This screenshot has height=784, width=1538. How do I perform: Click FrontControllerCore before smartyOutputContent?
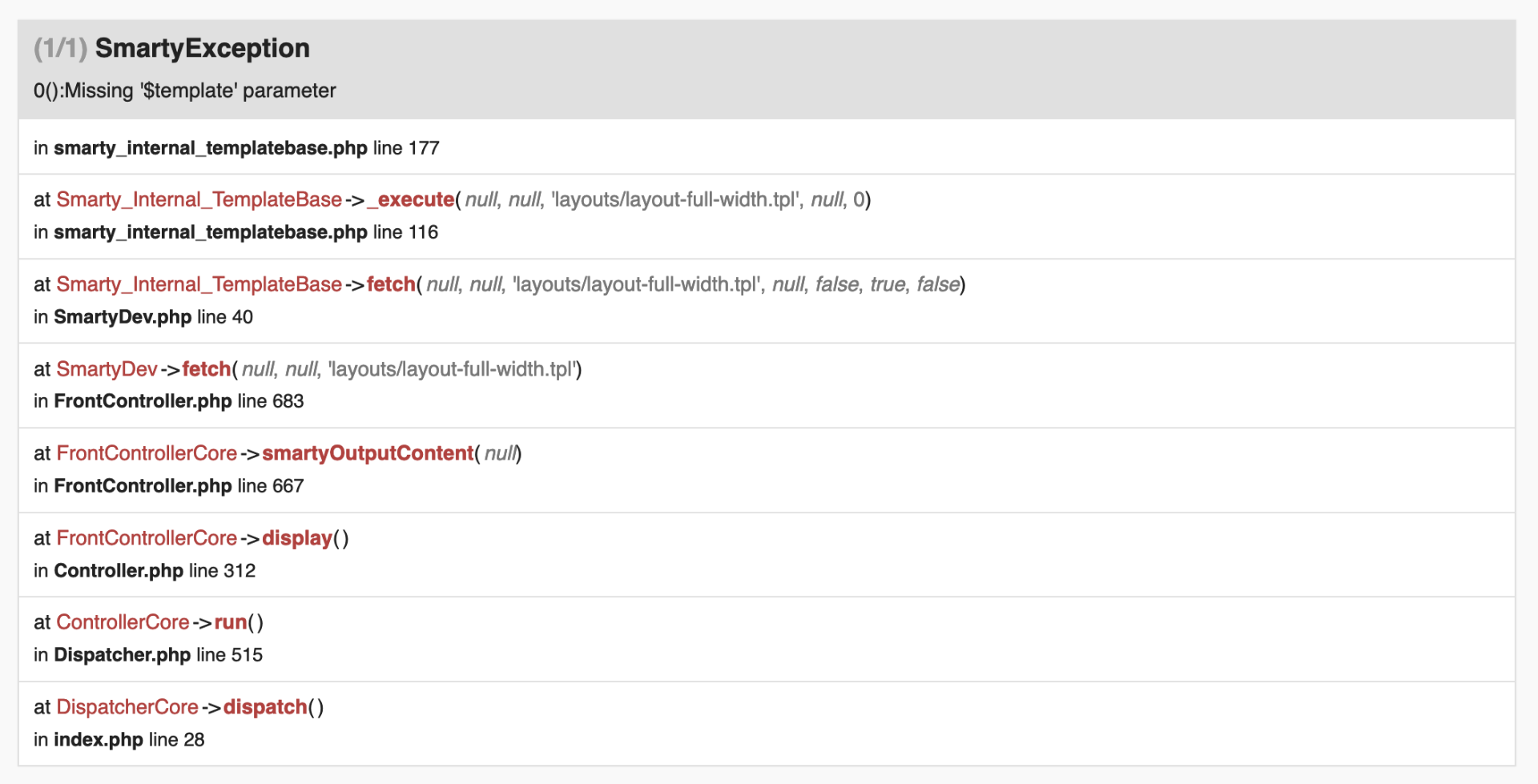(147, 453)
